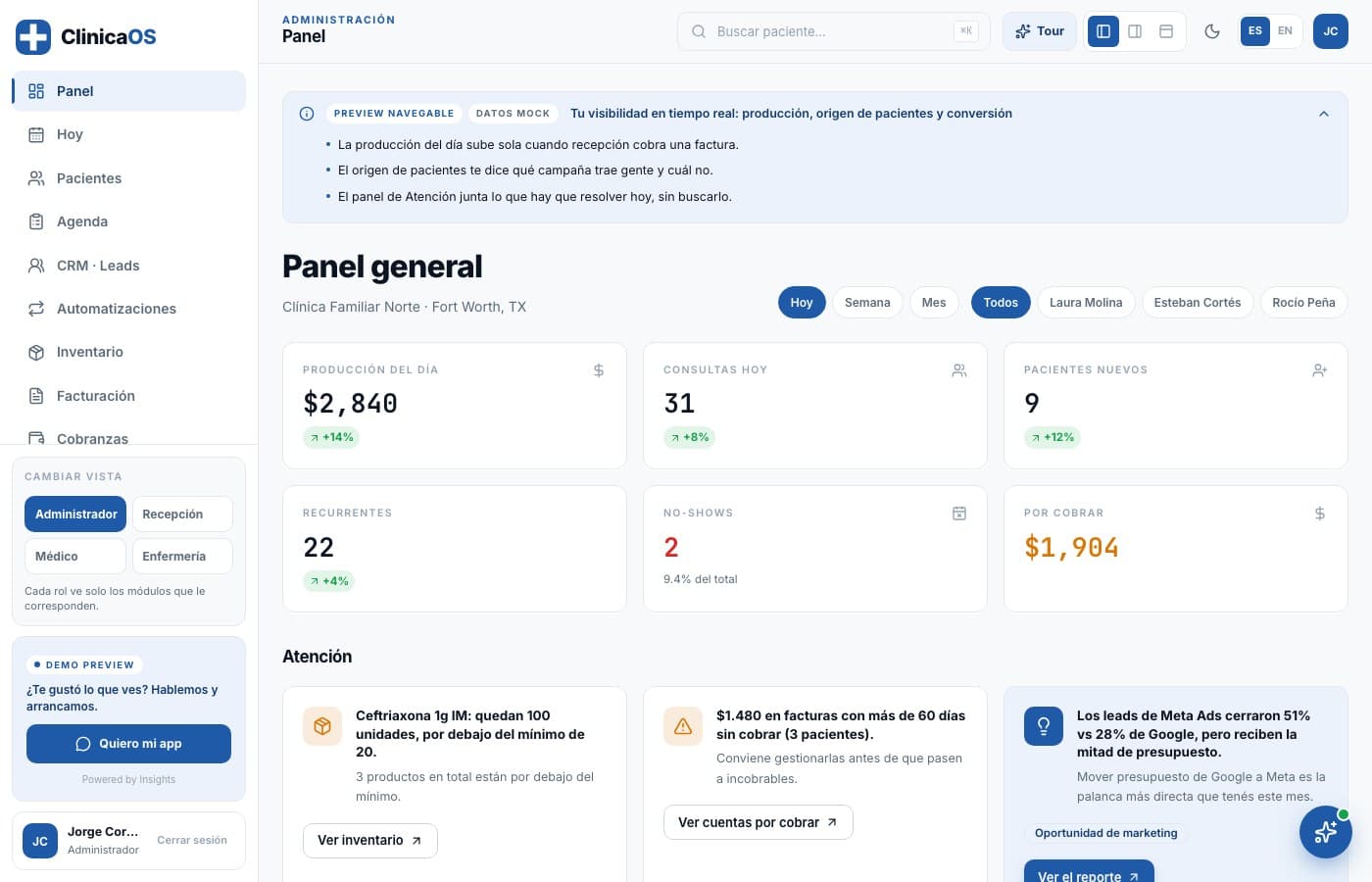Click the info icon in preview banner
The width and height of the screenshot is (1372, 882).
pyautogui.click(x=307, y=114)
